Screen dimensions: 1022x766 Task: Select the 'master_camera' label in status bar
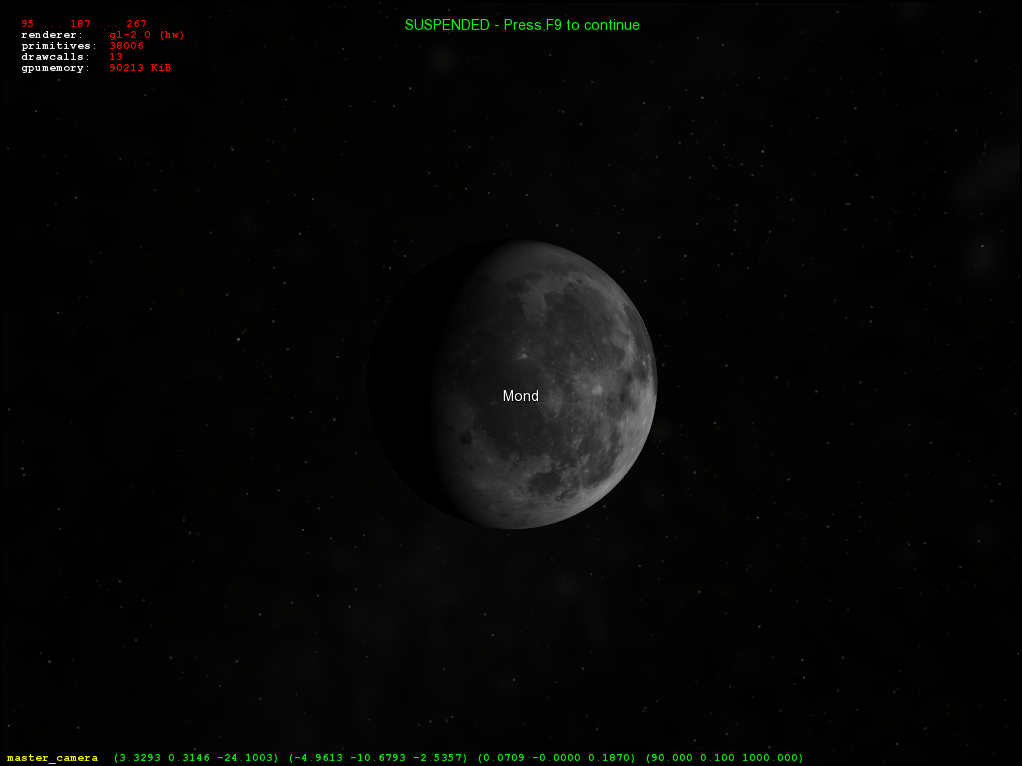point(52,758)
